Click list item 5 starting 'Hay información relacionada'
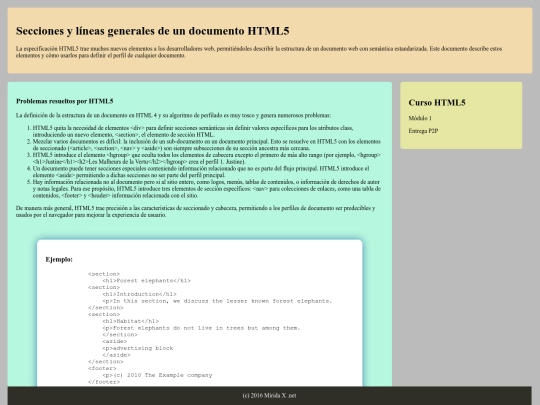This screenshot has width=540, height=405. [207, 188]
